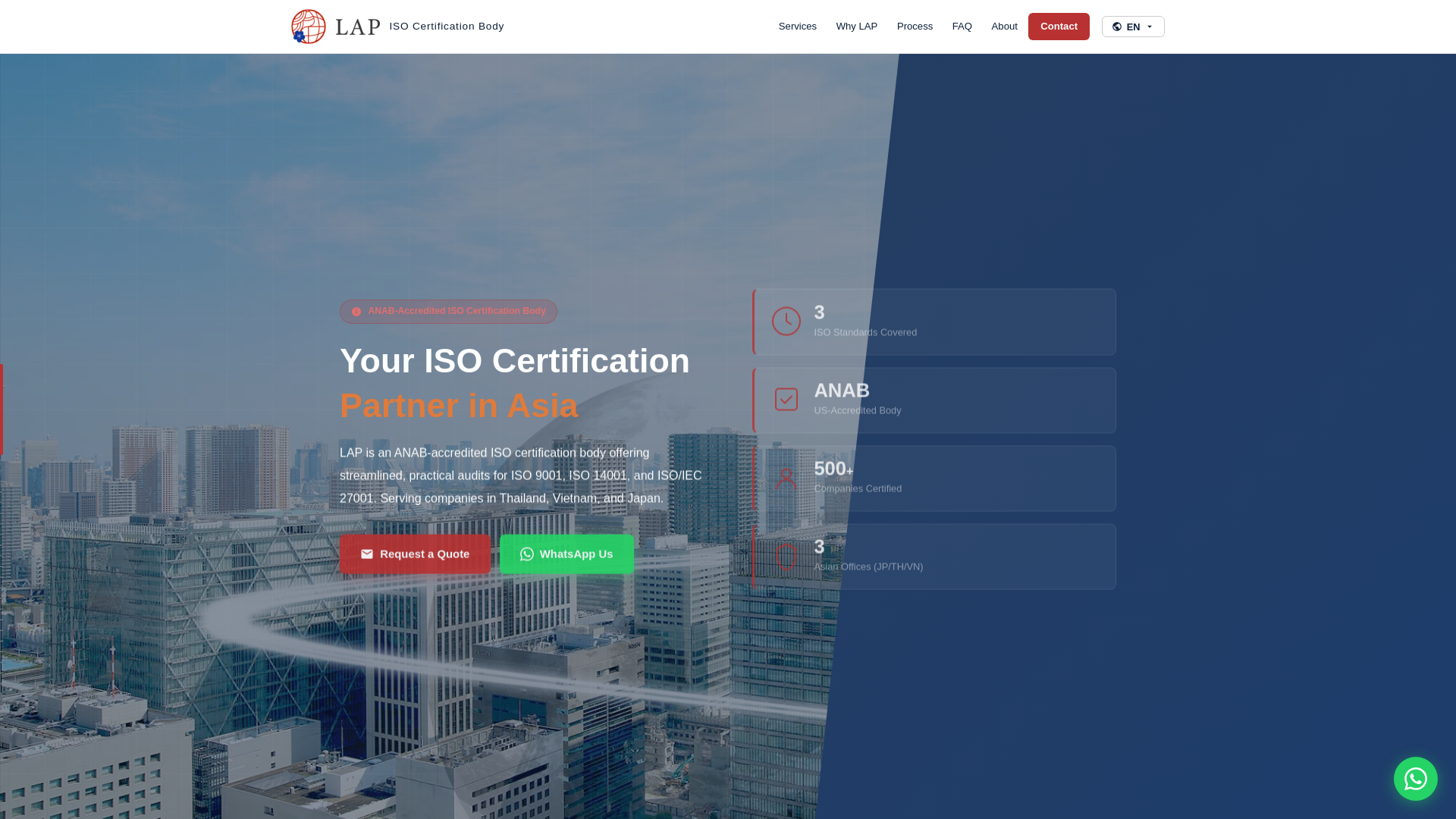Click the ISO Standards Covered label
Screen dimensions: 1456x819
point(865,332)
